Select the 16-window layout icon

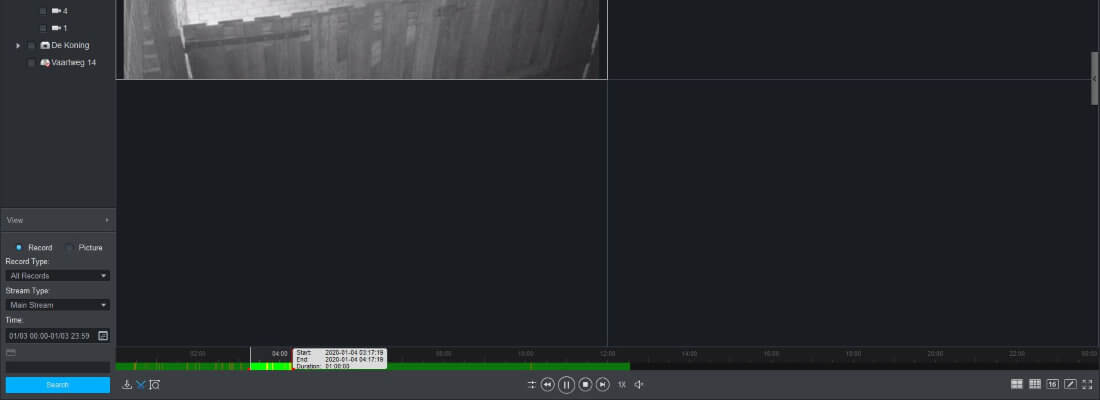[1052, 384]
